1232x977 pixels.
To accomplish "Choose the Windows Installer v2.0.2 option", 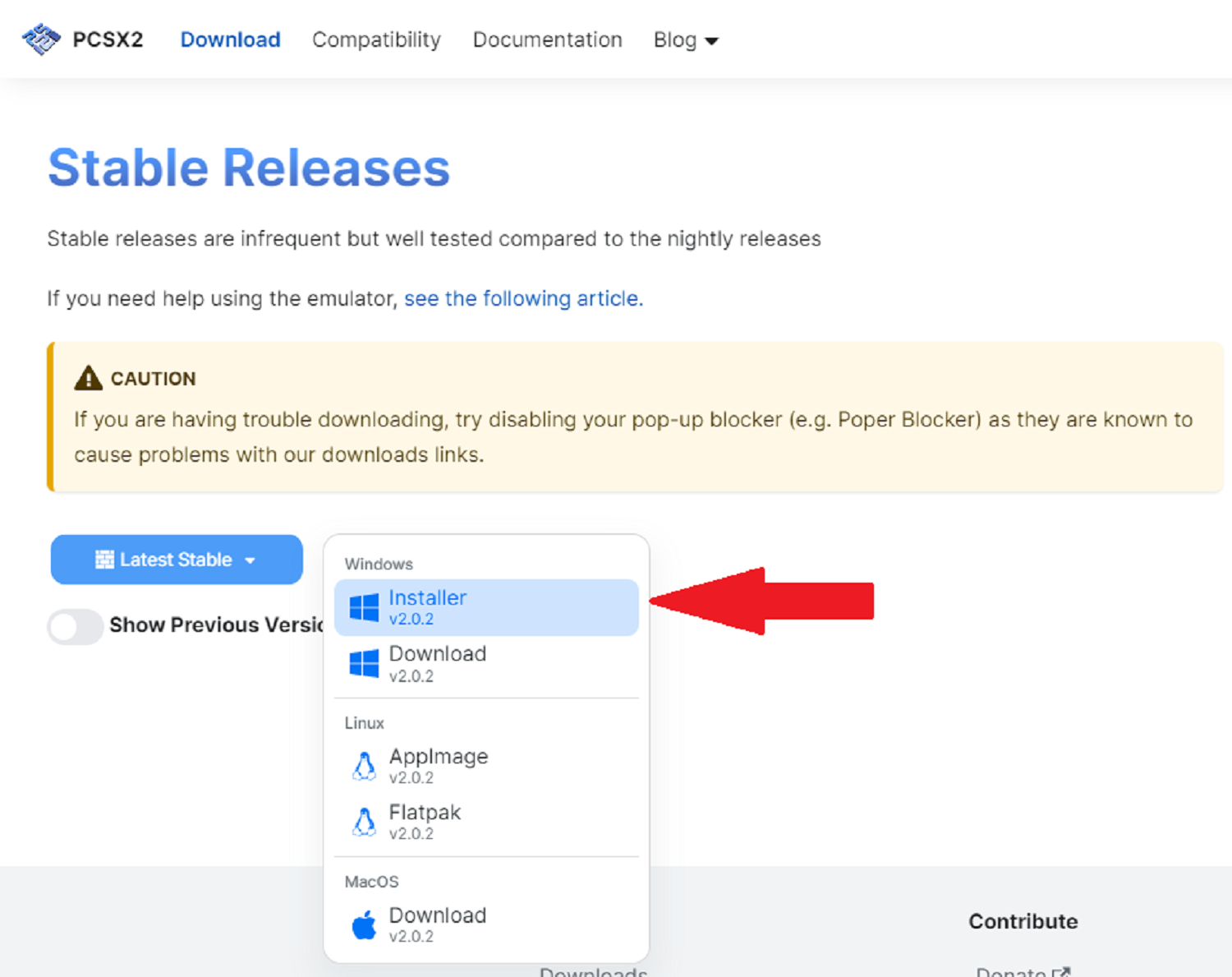I will point(486,607).
